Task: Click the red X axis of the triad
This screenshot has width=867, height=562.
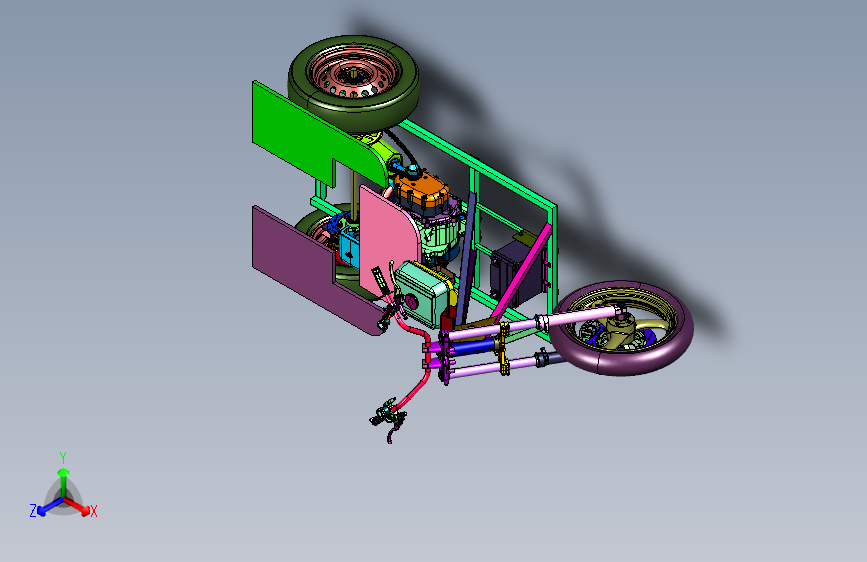Action: coord(77,506)
